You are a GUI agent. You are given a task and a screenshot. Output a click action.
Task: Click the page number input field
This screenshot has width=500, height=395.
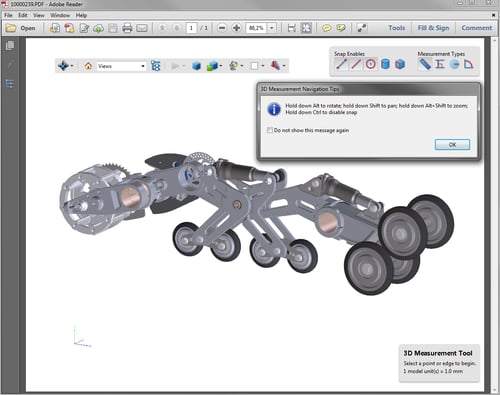[191, 28]
